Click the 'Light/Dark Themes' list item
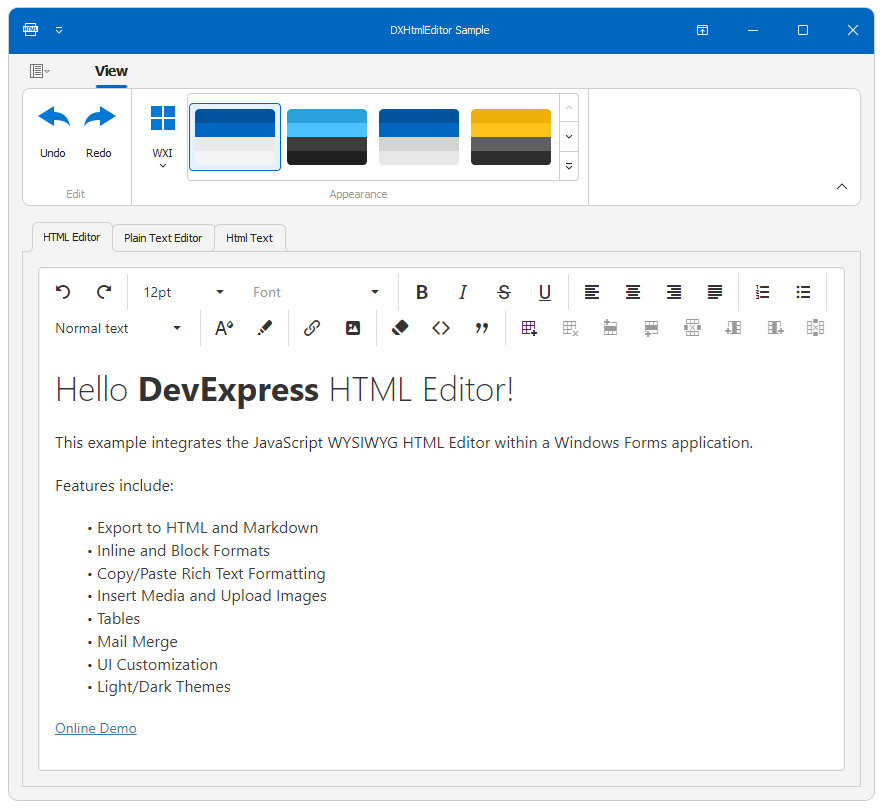Screen dimensions: 884x810 point(163,687)
